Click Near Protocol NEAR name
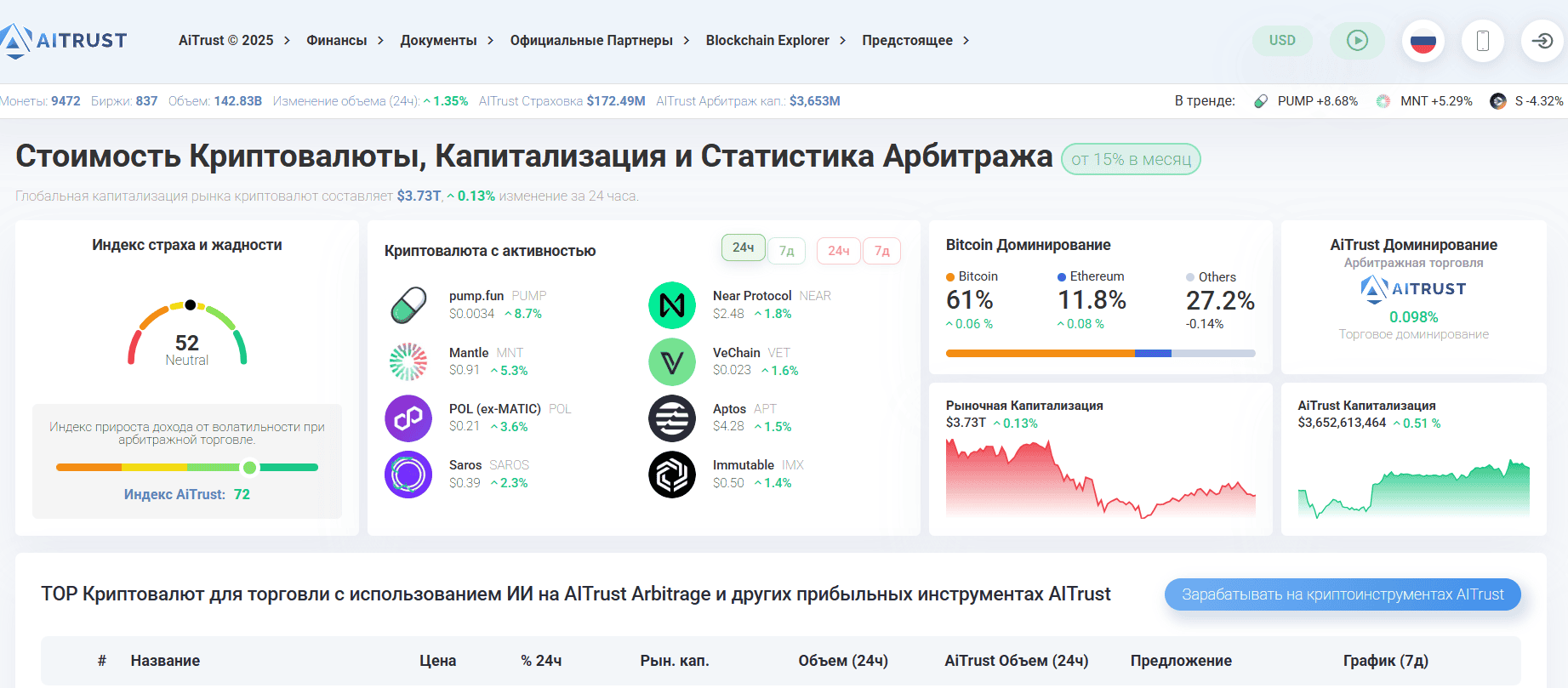Screen dimensions: 1568x688 (x=772, y=296)
